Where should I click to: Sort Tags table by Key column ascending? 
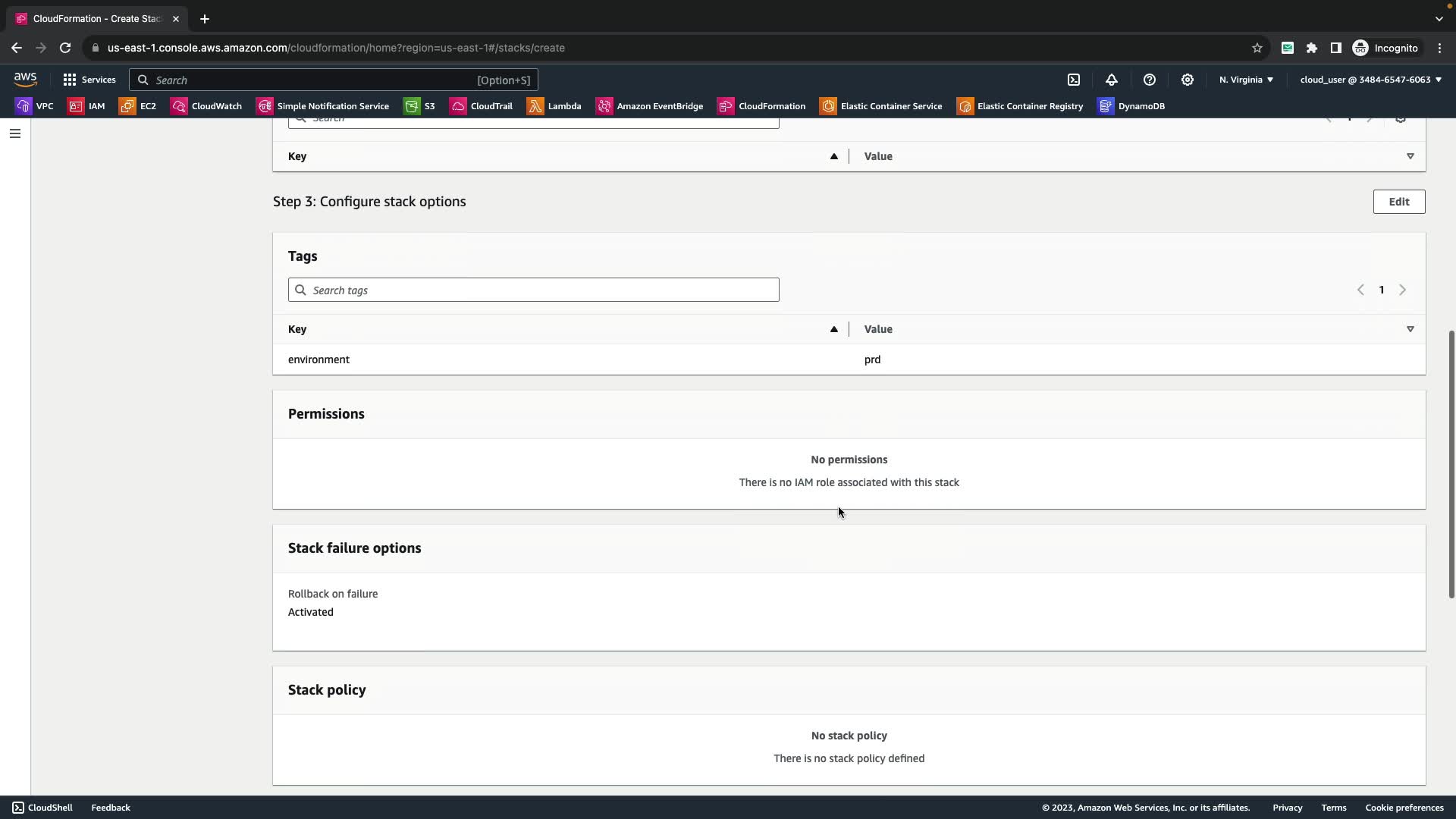(x=833, y=329)
